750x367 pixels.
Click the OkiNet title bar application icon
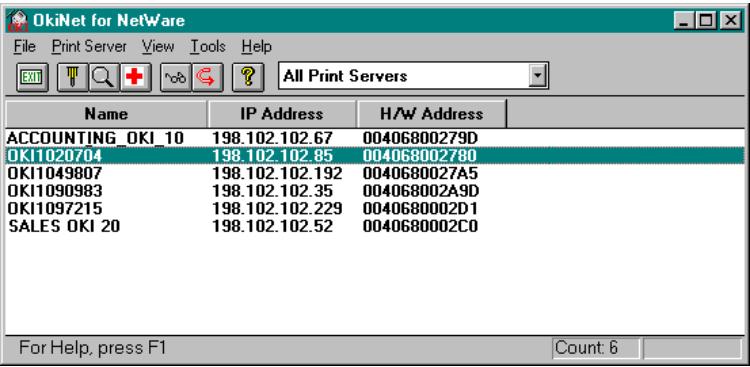(x=18, y=21)
